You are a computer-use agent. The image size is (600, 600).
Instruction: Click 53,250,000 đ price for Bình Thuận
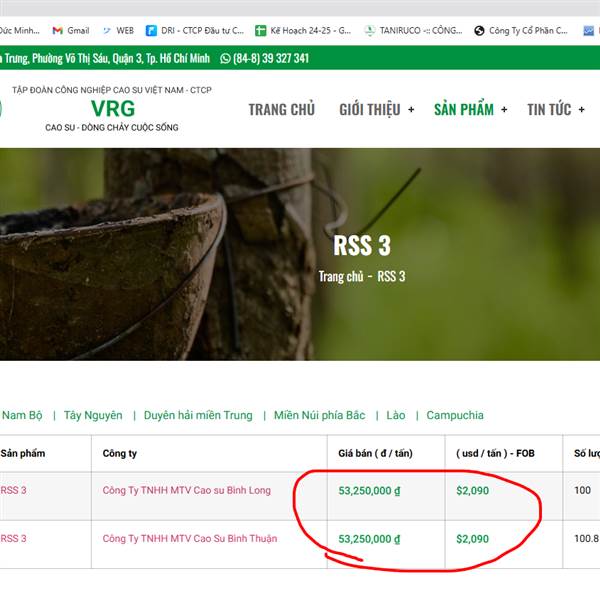369,539
